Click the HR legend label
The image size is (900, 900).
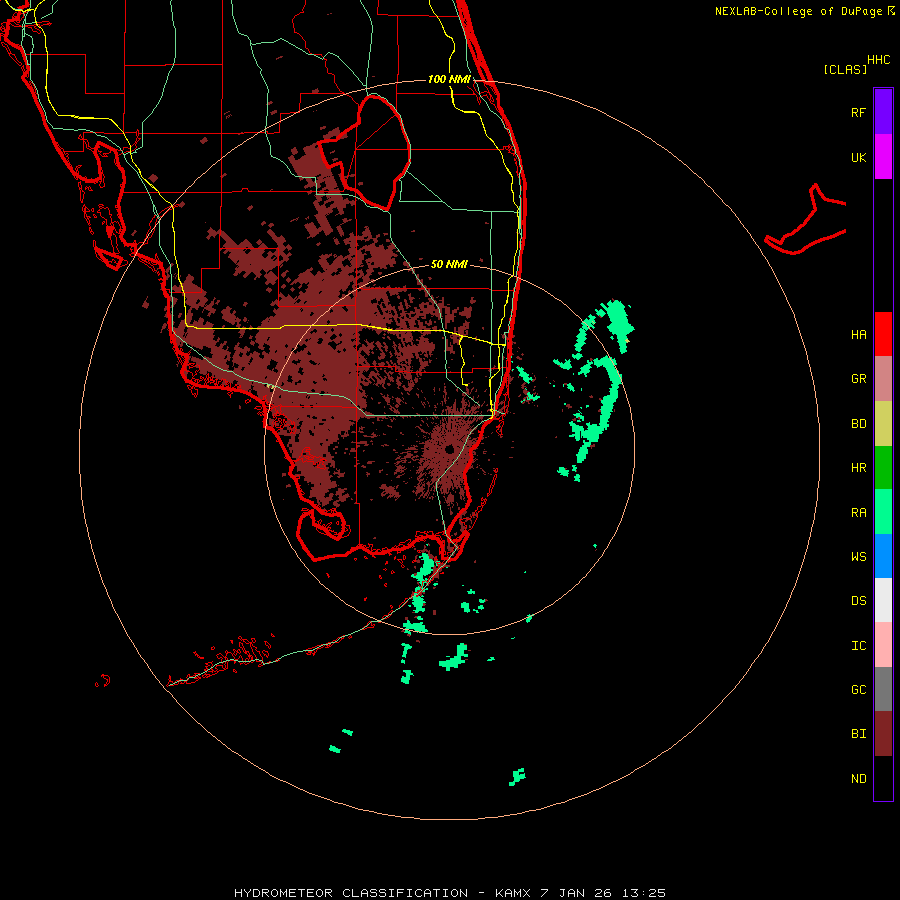858,468
